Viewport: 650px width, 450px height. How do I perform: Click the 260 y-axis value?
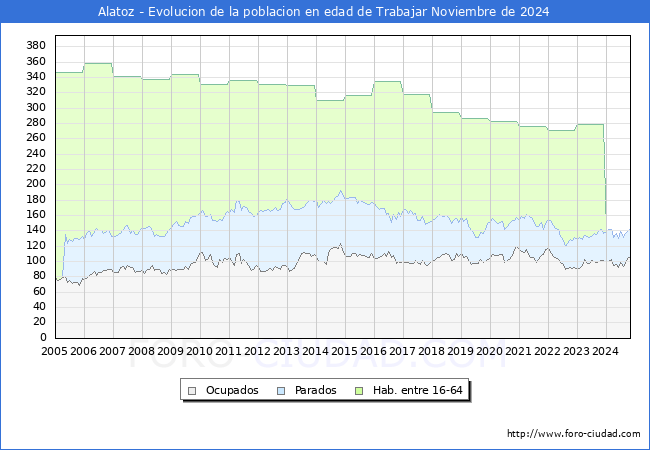coord(36,138)
